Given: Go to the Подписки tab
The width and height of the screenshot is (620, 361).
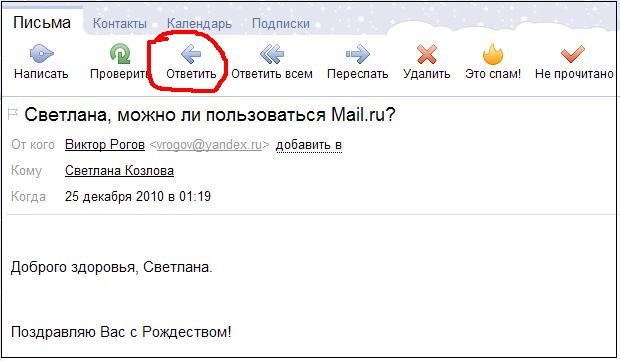Looking at the screenshot, I should (x=281, y=23).
